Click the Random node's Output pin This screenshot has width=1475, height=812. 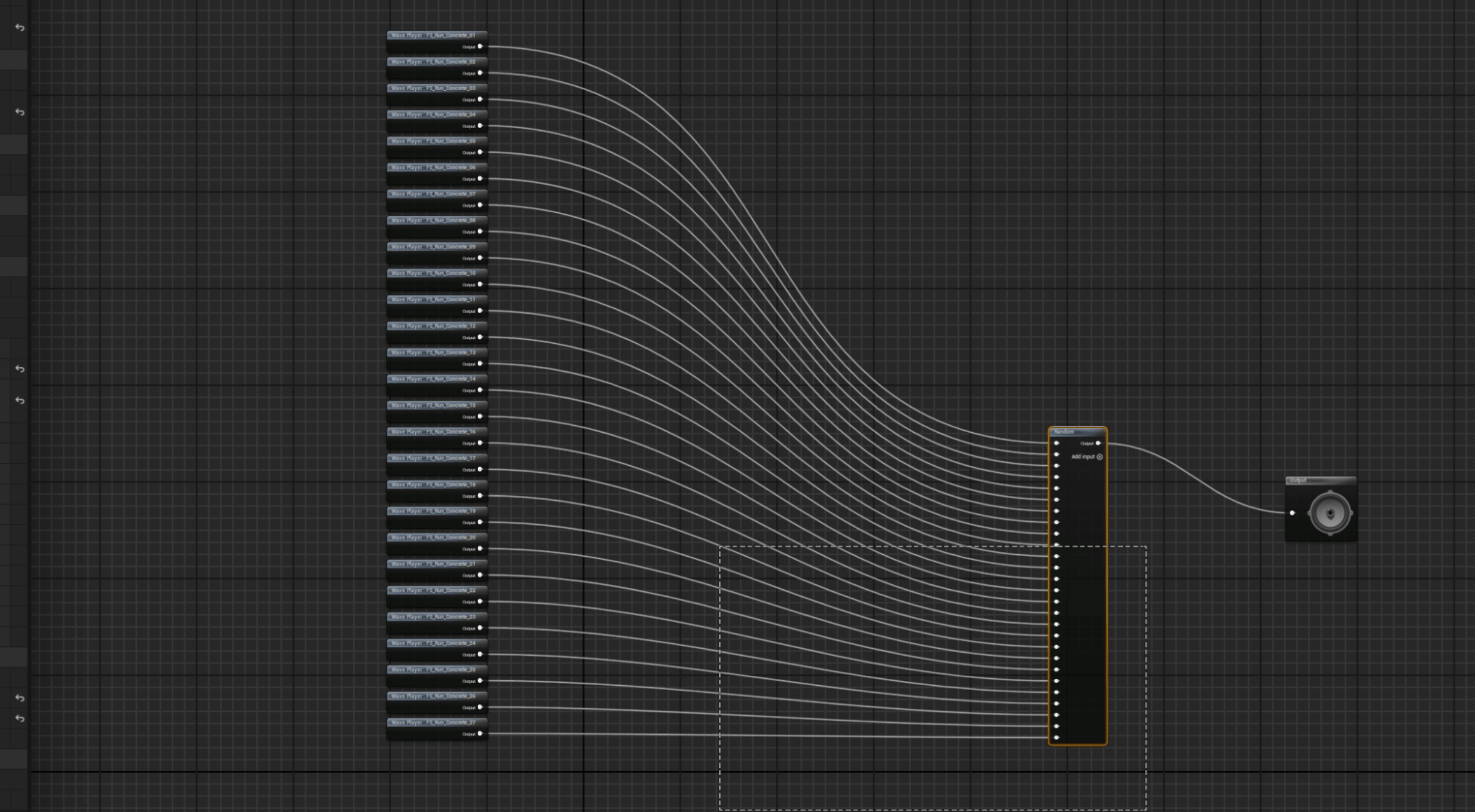pos(1098,443)
